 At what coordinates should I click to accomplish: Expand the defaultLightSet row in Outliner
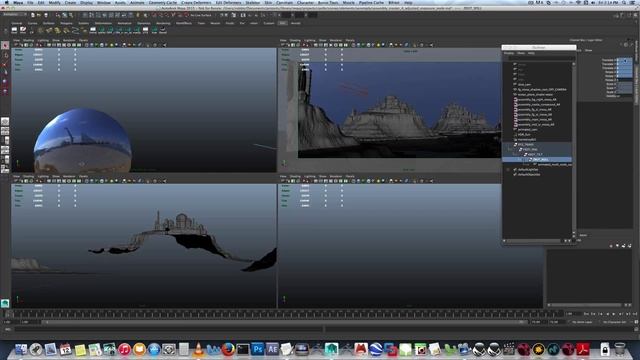tap(508, 169)
